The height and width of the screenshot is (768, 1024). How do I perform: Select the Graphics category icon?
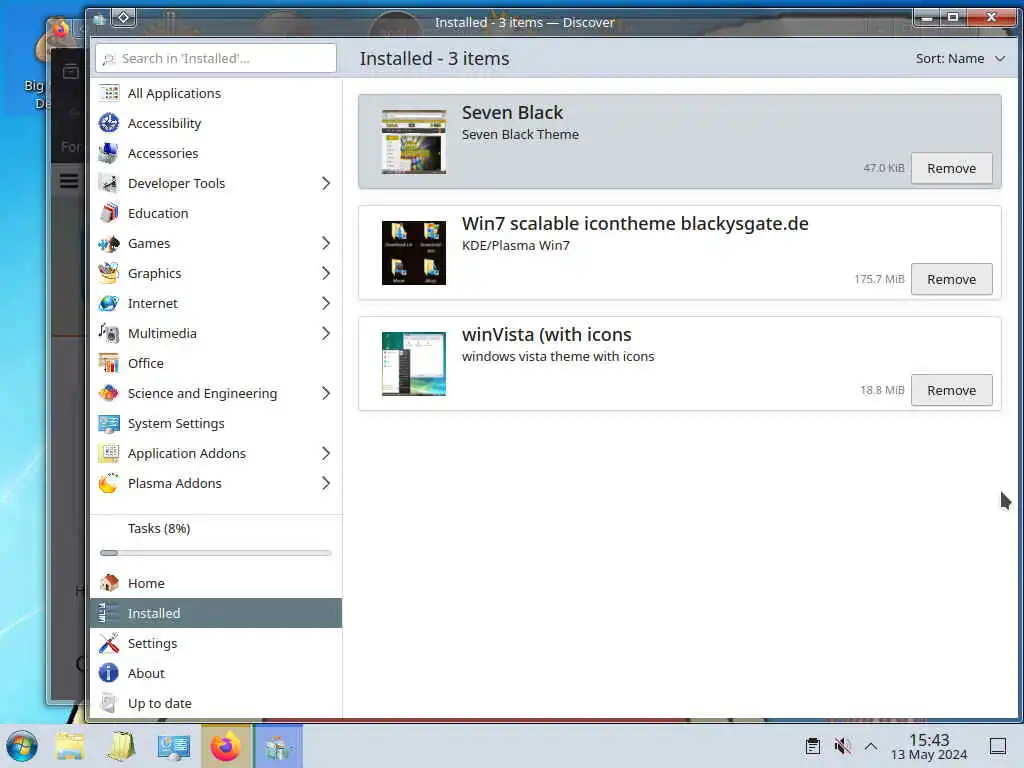click(109, 274)
